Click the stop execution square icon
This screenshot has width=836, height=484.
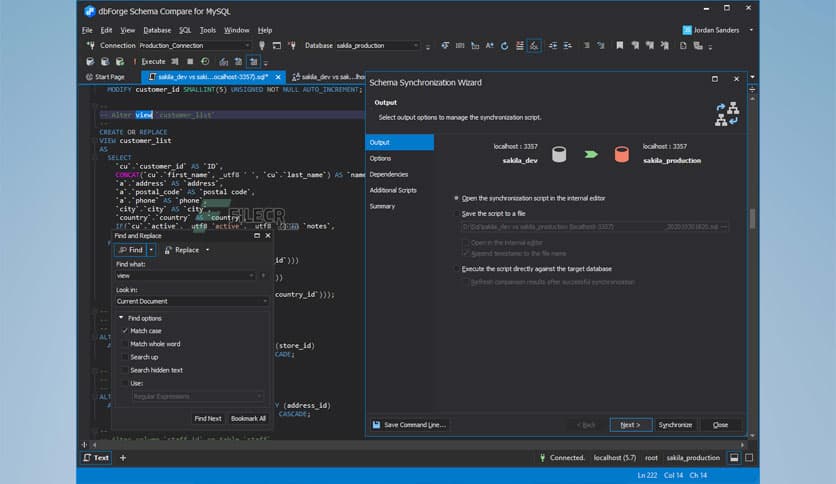click(190, 61)
